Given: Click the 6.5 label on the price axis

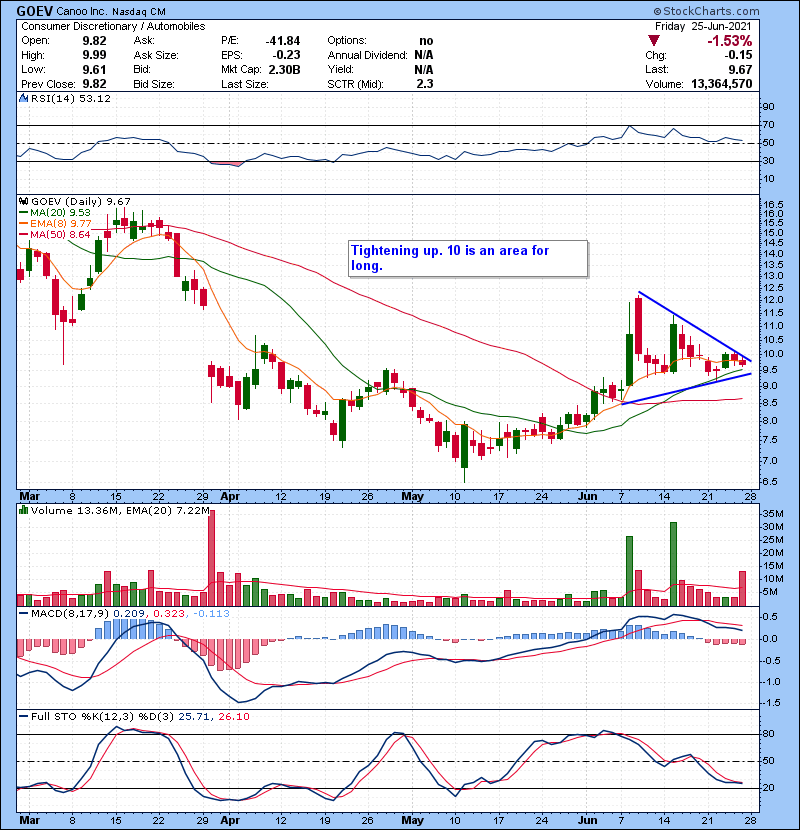Looking at the screenshot, I should click(x=770, y=482).
